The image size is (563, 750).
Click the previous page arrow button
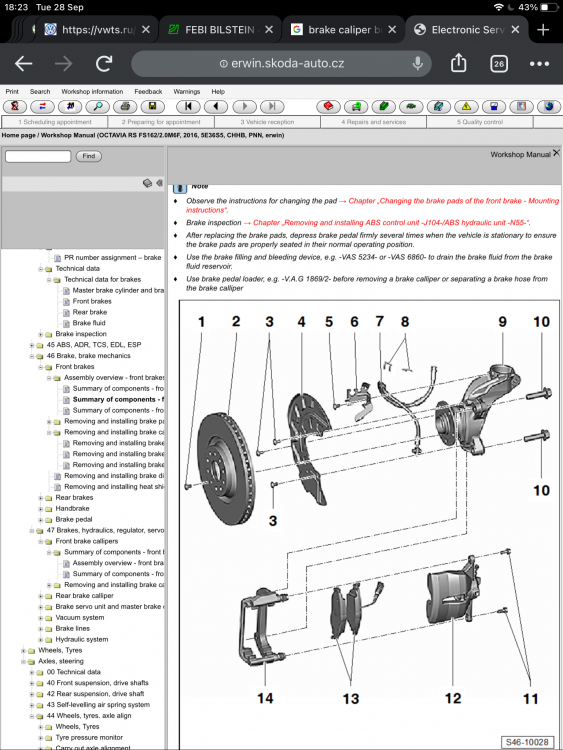click(216, 106)
